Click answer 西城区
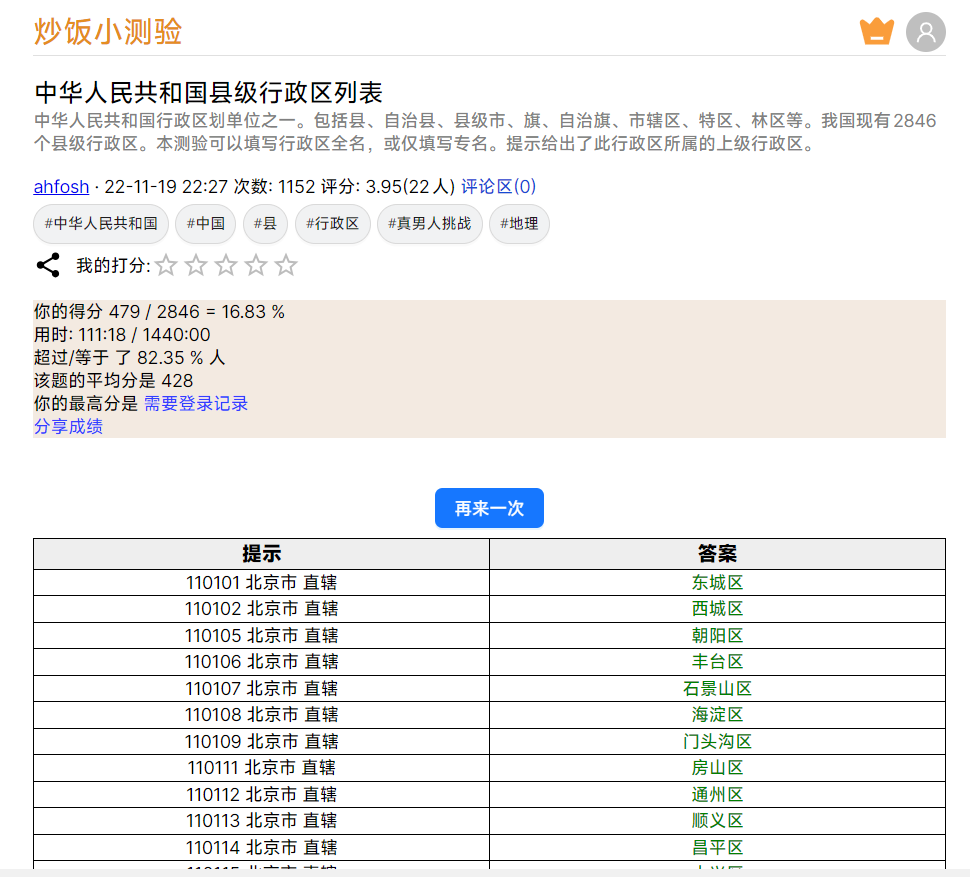Image resolution: width=970 pixels, height=877 pixels. 718,609
